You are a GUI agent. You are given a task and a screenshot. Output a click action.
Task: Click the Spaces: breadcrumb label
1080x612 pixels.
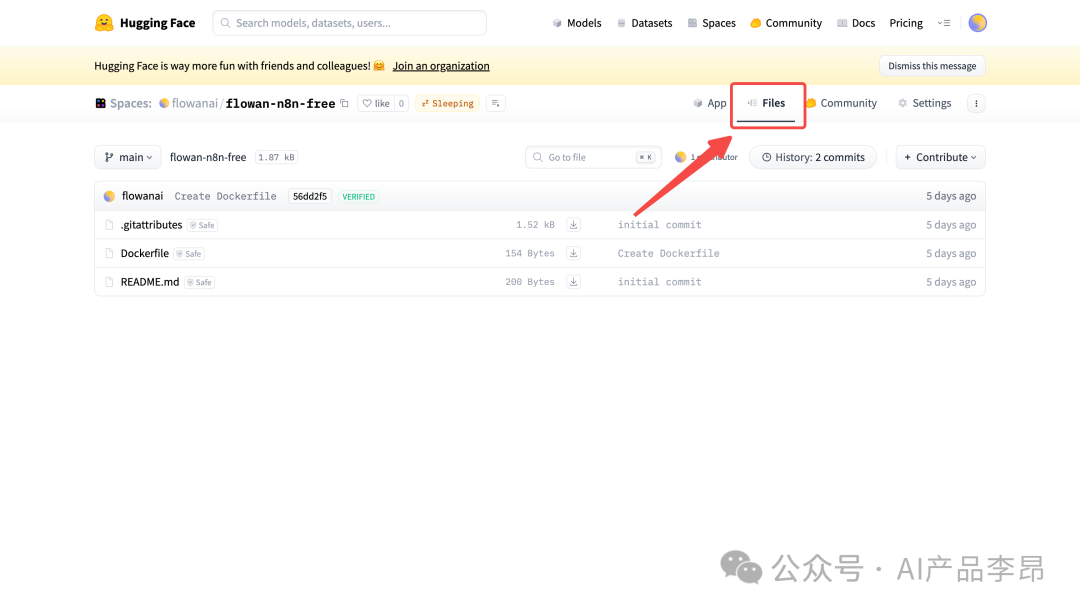click(131, 103)
